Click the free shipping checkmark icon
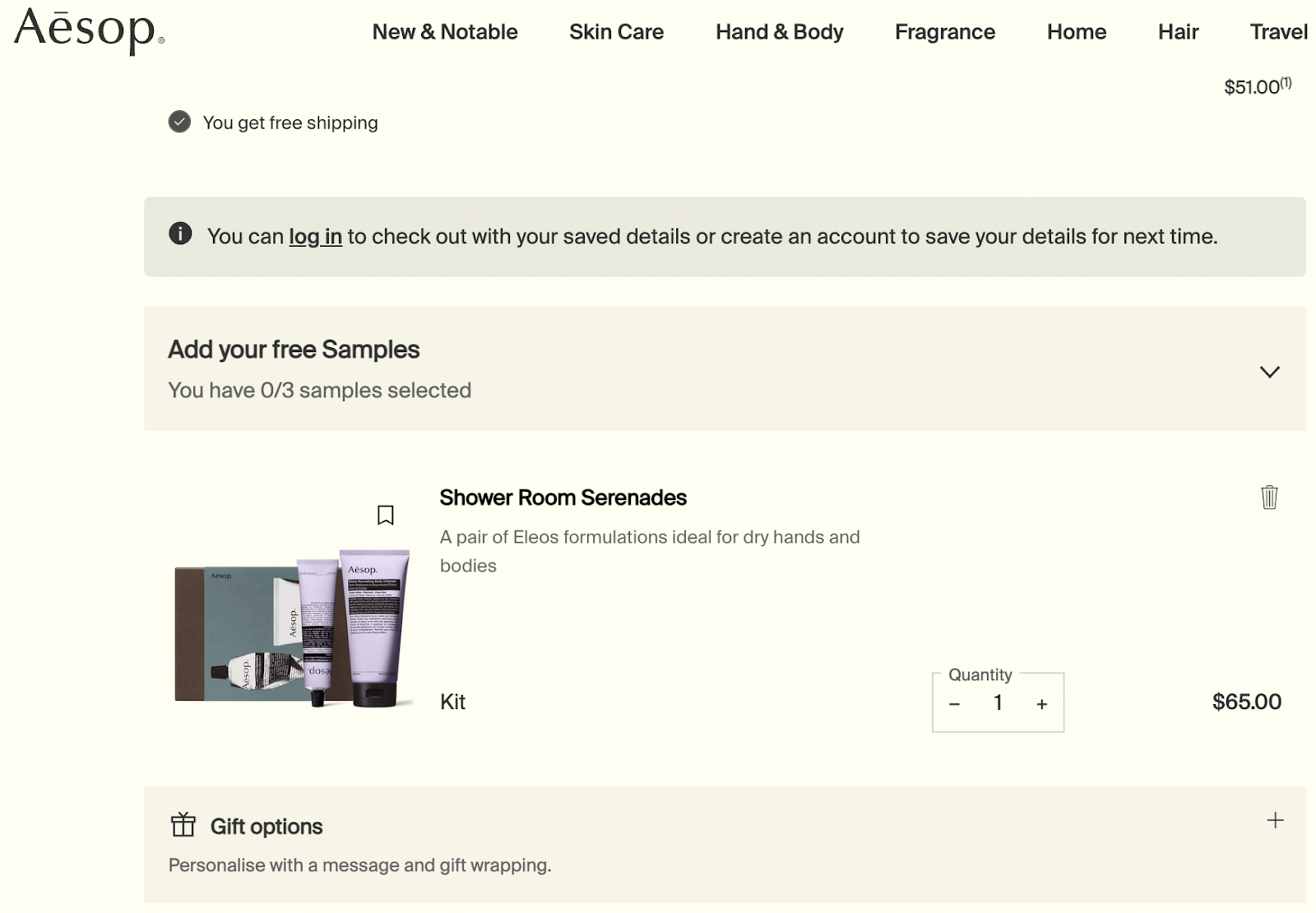Image resolution: width=1316 pixels, height=913 pixels. 179,122
